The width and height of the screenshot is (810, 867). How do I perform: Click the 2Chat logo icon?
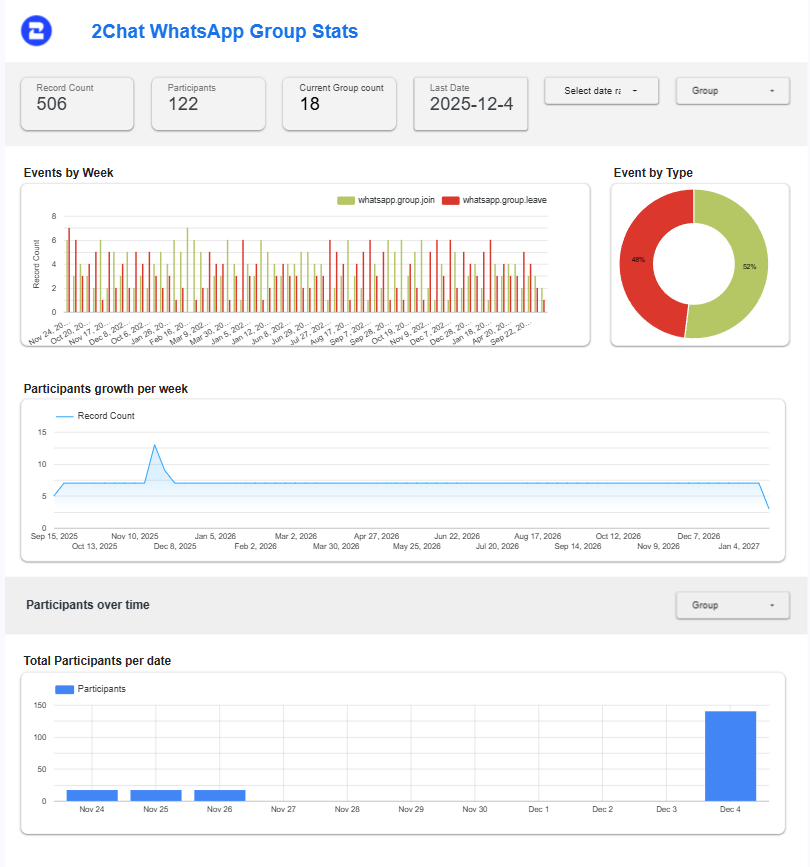tap(38, 31)
